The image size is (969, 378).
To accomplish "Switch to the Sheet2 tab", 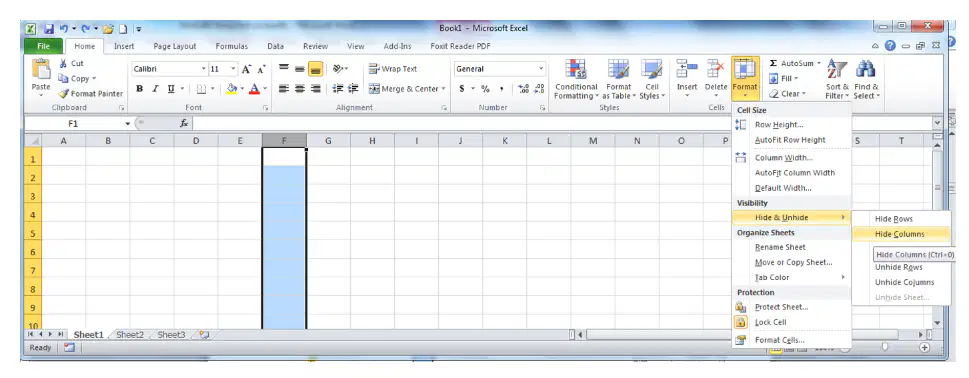I will [x=130, y=335].
